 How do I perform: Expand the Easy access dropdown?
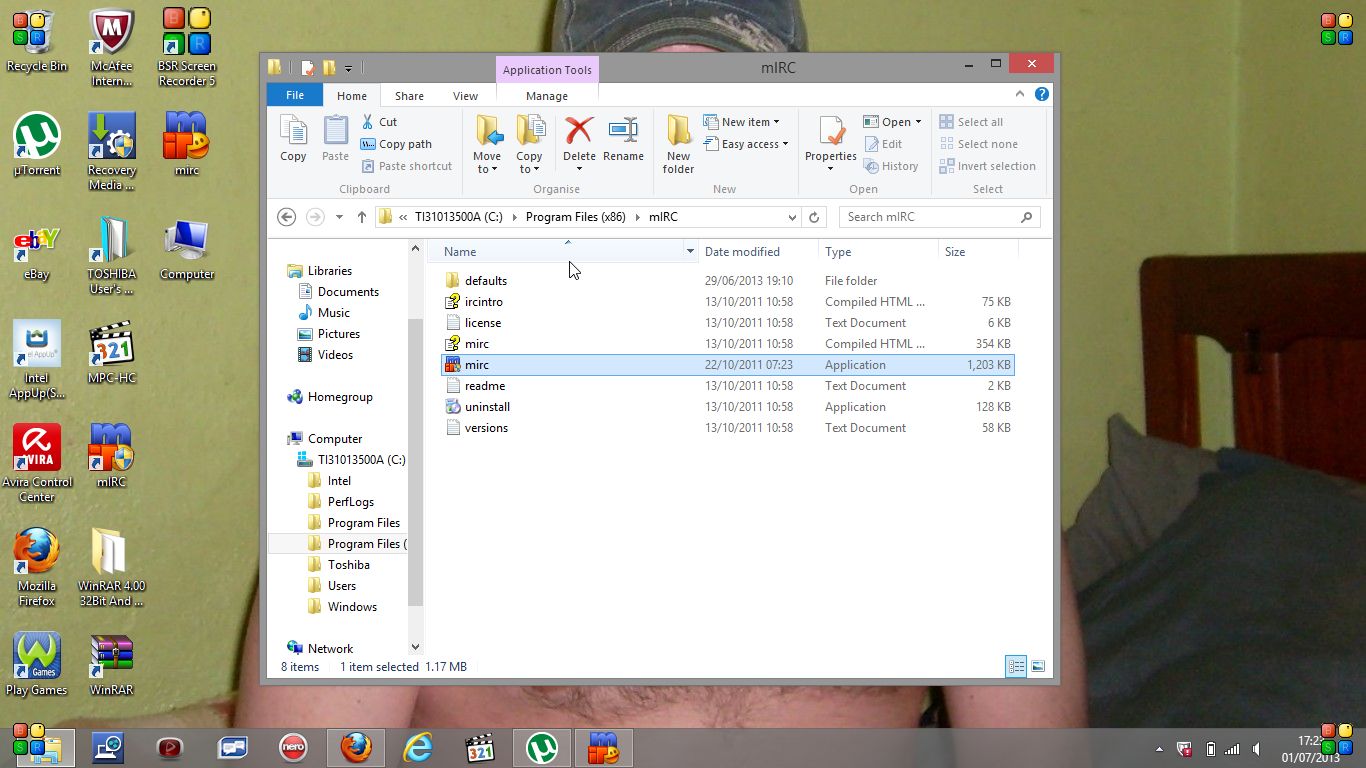[746, 144]
